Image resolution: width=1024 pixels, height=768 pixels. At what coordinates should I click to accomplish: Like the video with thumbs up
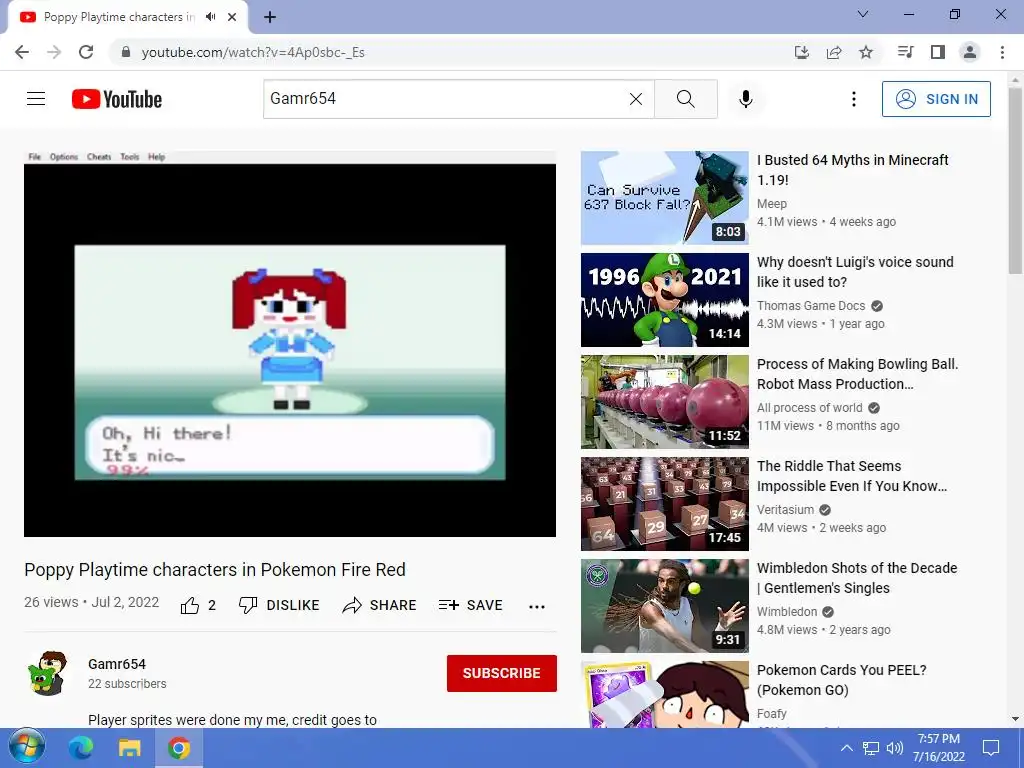click(199, 605)
